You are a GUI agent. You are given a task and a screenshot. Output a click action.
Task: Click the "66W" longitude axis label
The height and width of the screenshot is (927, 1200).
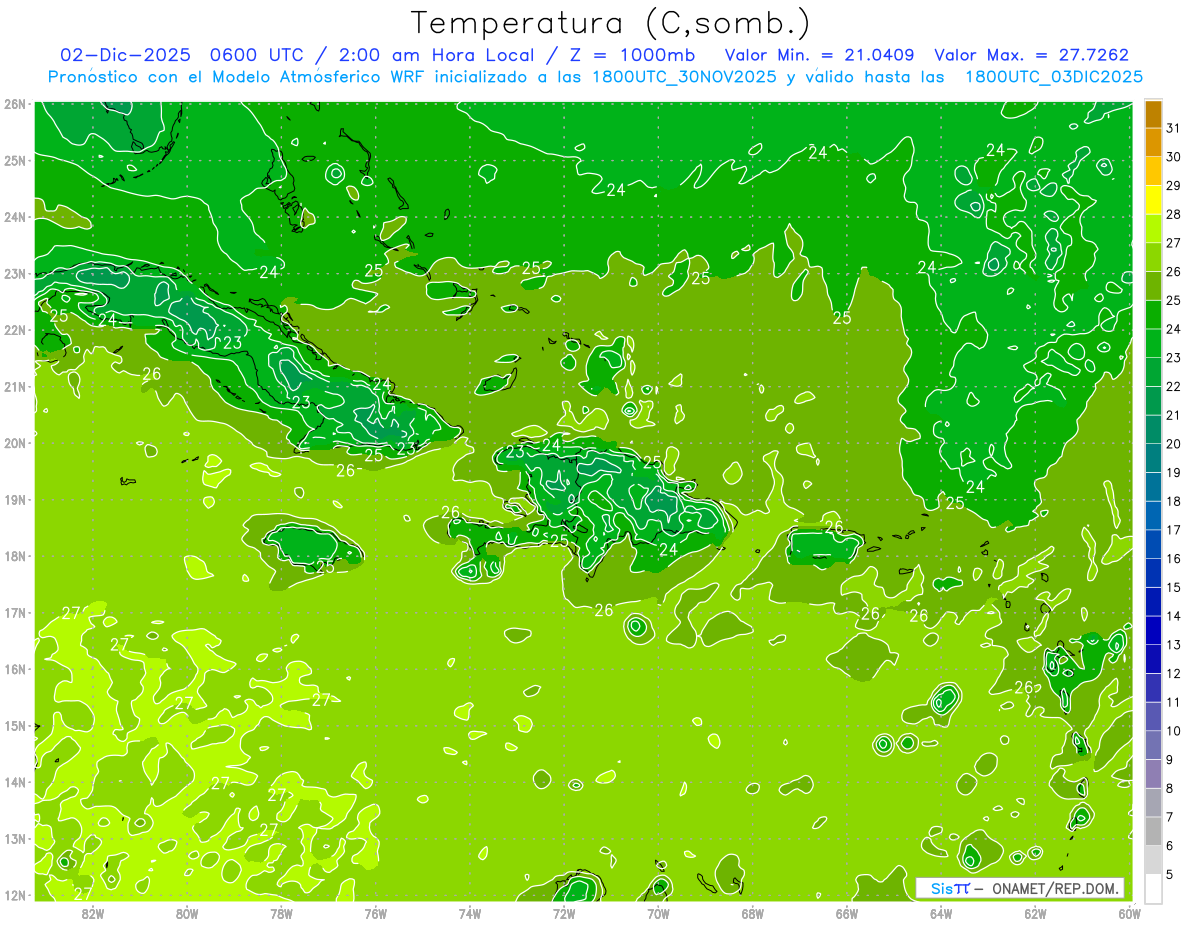pyautogui.click(x=847, y=913)
